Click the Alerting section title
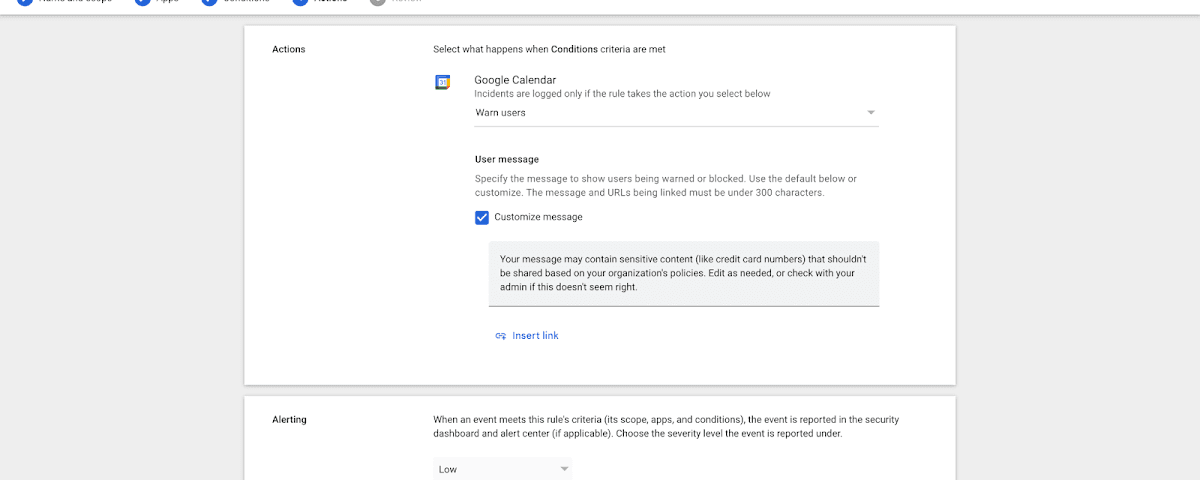 click(289, 420)
